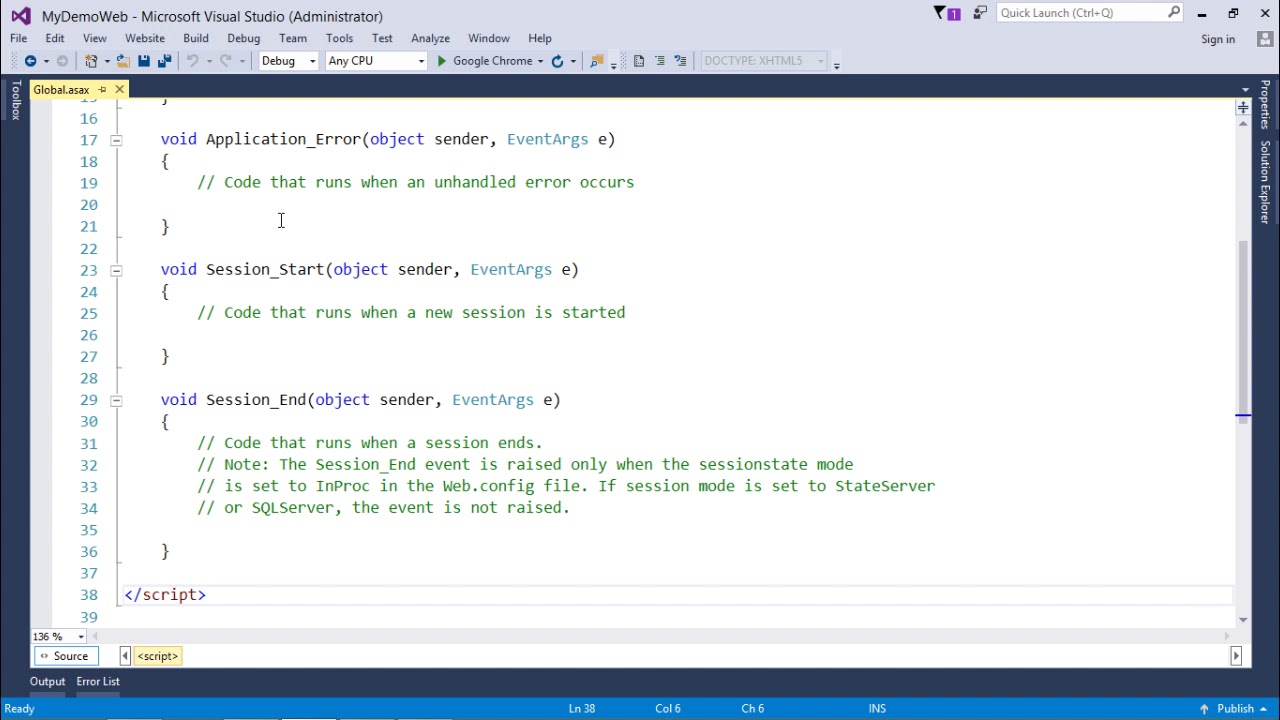Open the Navigate Backward history dropdown arrow
The height and width of the screenshot is (720, 1280).
45,61
